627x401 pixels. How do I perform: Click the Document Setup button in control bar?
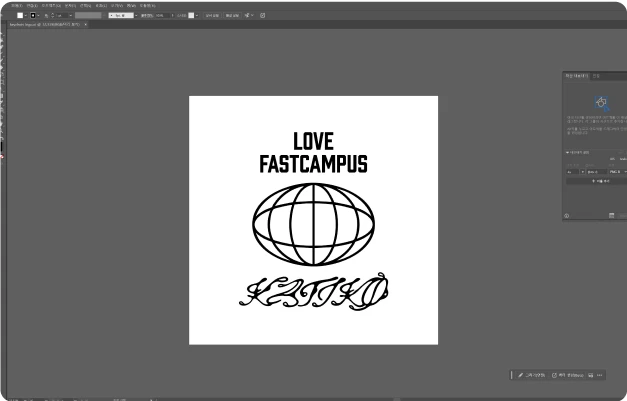tap(212, 16)
